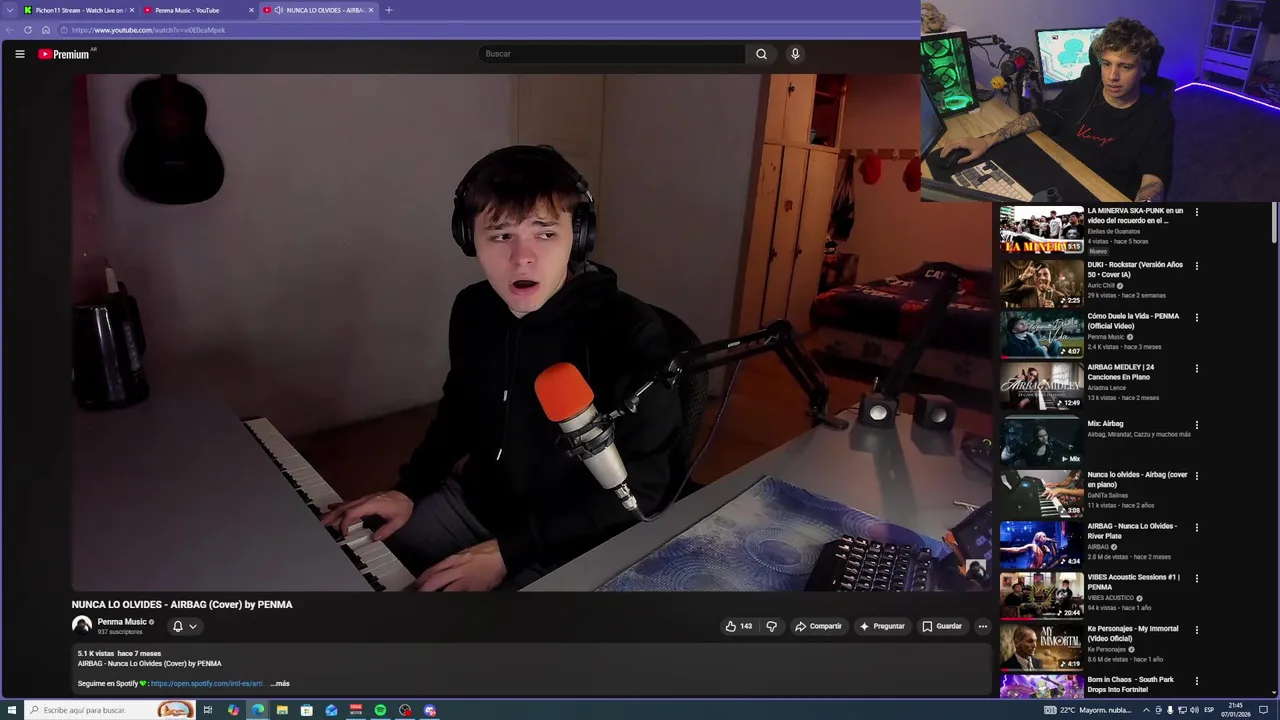Play Cómo Duele la Vida thumbnail

point(1042,334)
